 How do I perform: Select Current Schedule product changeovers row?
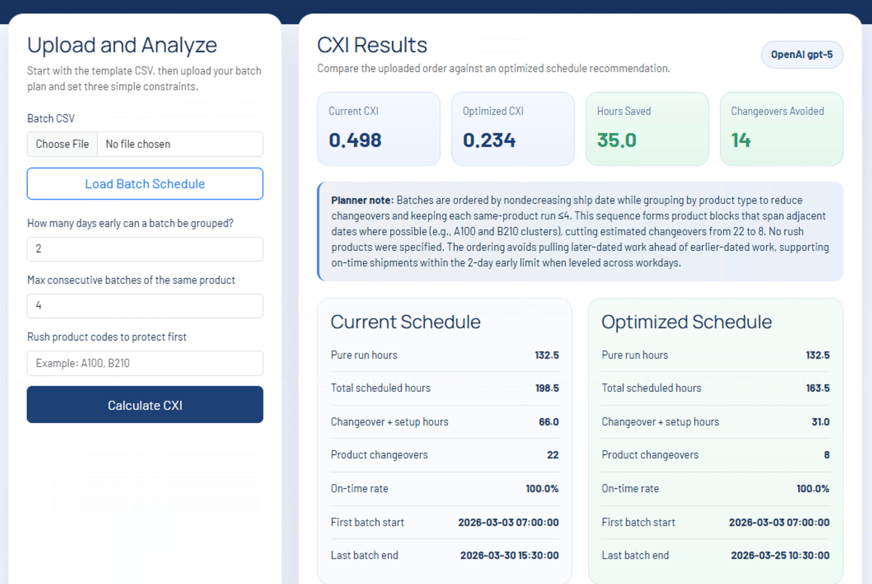click(x=444, y=455)
